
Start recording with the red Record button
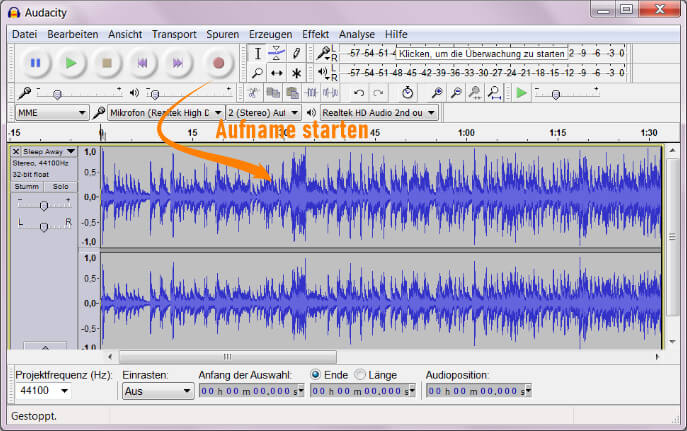tap(219, 63)
